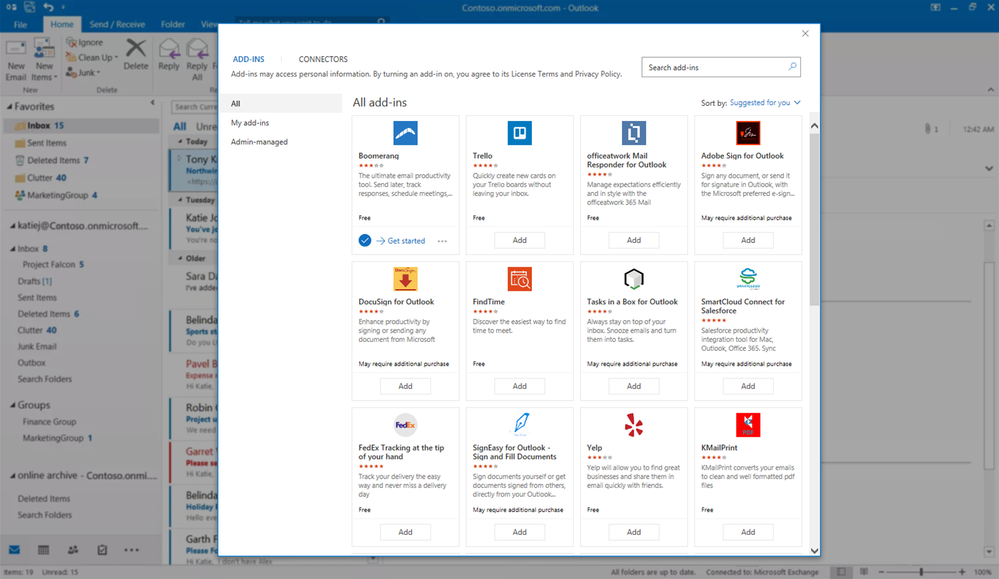Open the Calendar view icon in navigation bar
This screenshot has height=579, width=999.
tap(43, 550)
